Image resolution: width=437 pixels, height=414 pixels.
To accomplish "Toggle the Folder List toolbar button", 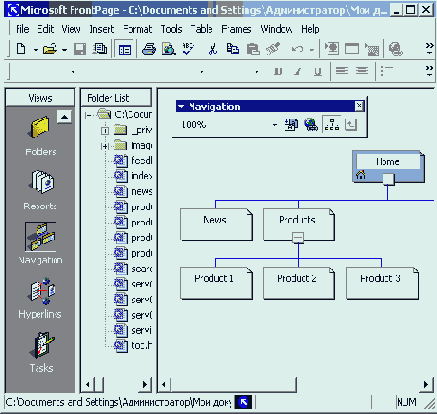I will coord(125,49).
